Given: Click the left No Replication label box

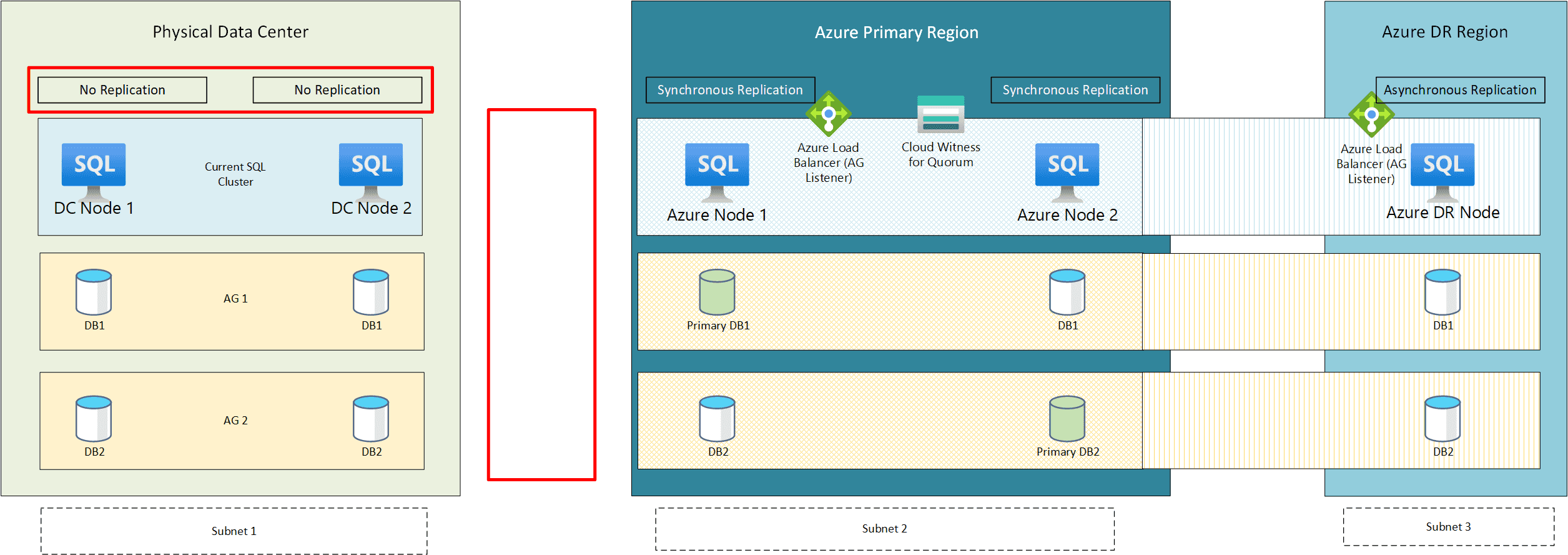Looking at the screenshot, I should point(122,90).
